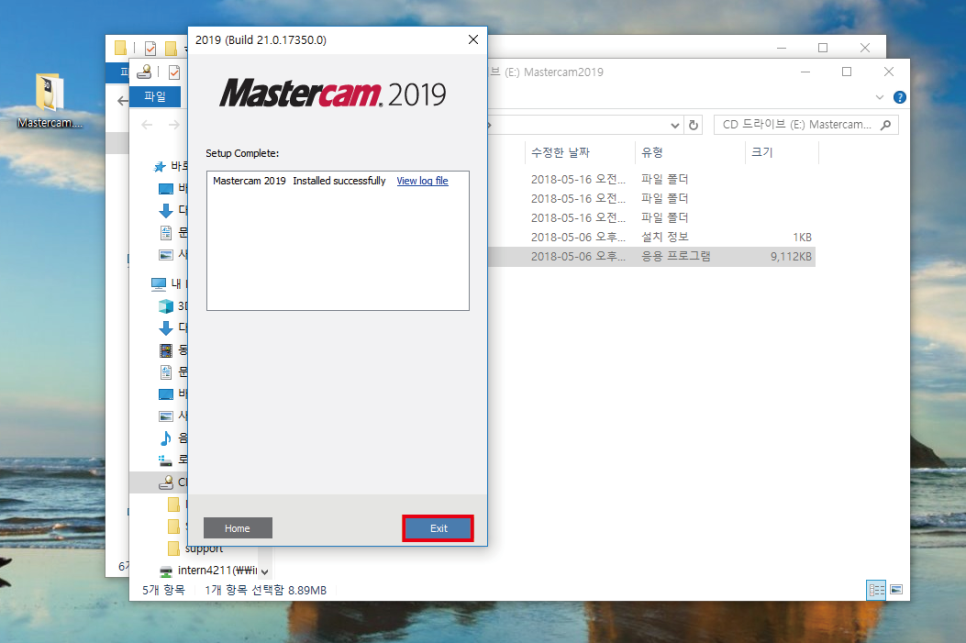Viewport: 966px width, 643px height.
Task: Open the View log file link
Action: [422, 180]
